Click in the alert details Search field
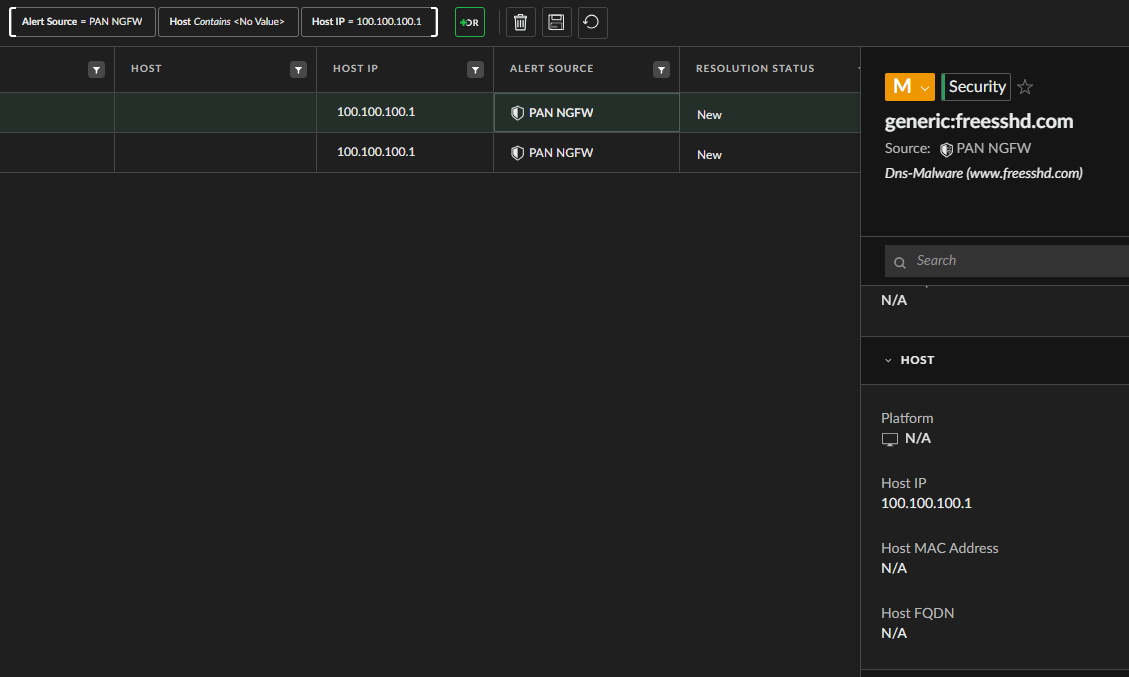1129x677 pixels. [x=1010, y=261]
